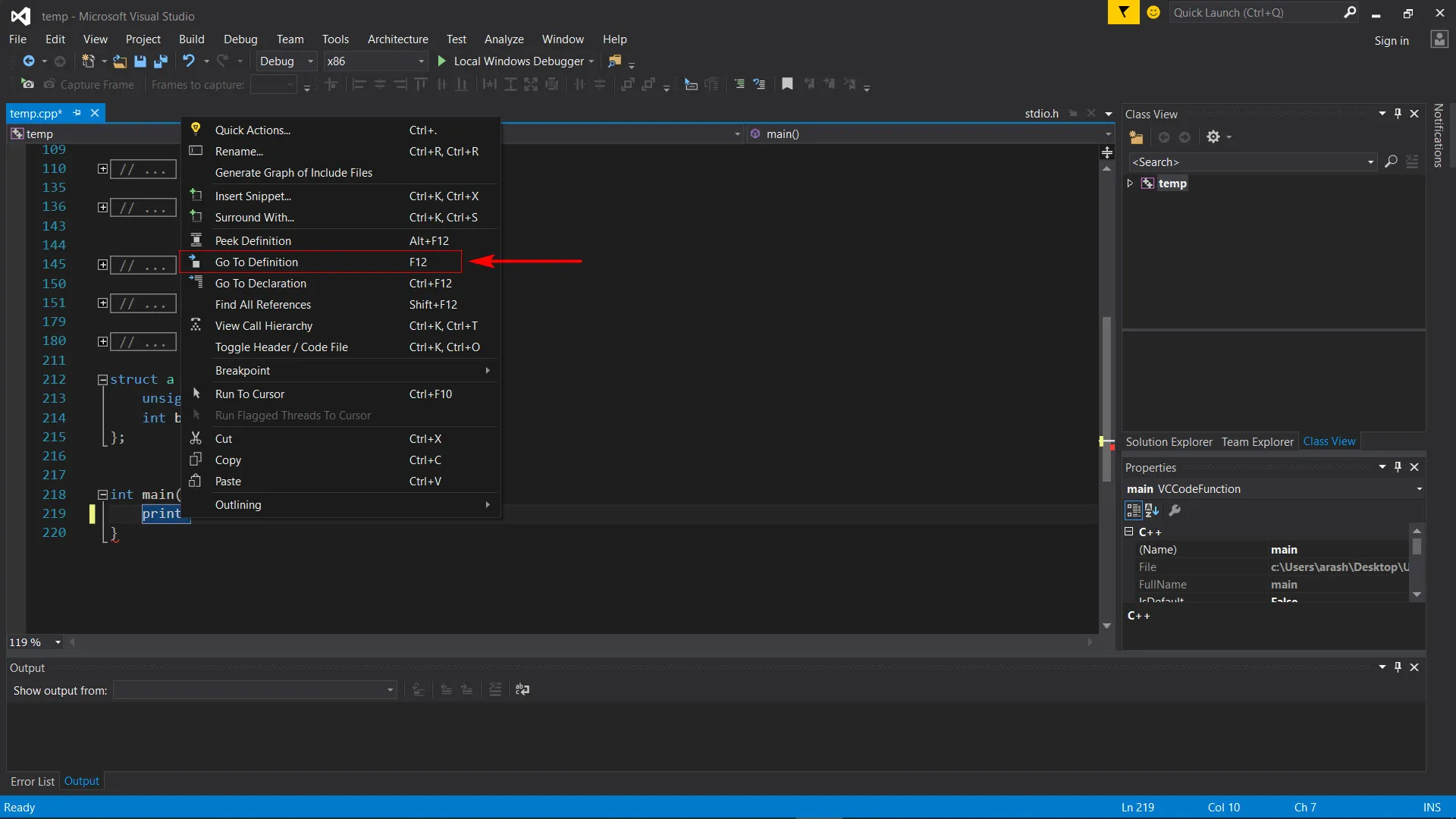Click Sign in link

point(1391,41)
